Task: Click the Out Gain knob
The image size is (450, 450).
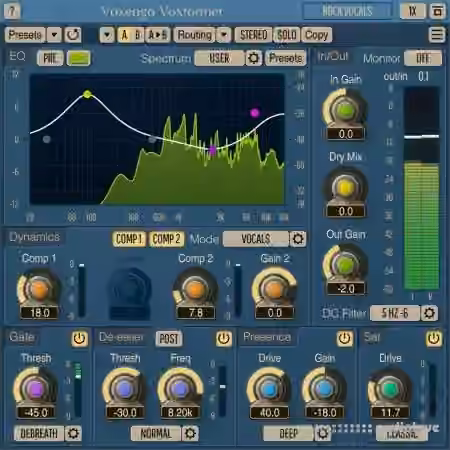Action: 345,265
